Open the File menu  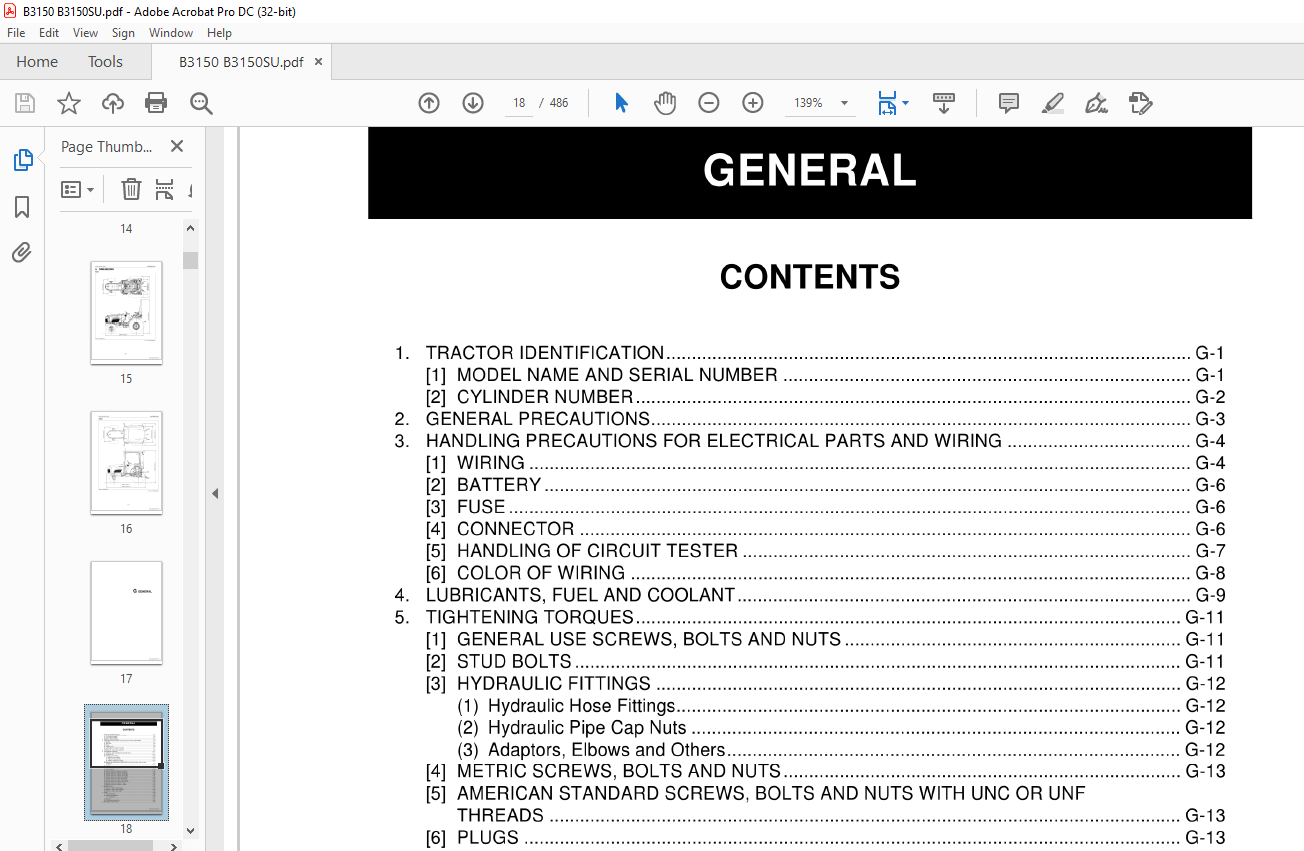pos(16,33)
